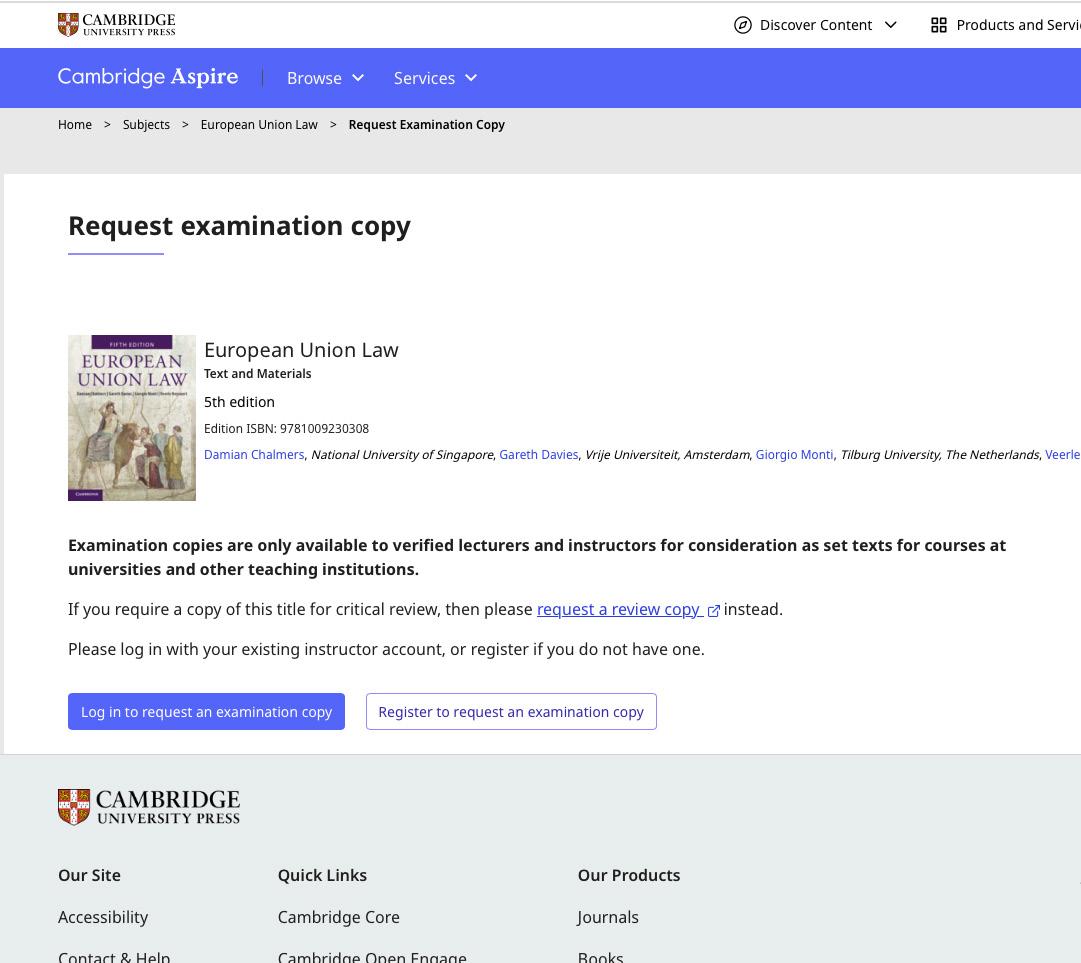
Task: Open the Discover Content menu
Action: click(816, 26)
